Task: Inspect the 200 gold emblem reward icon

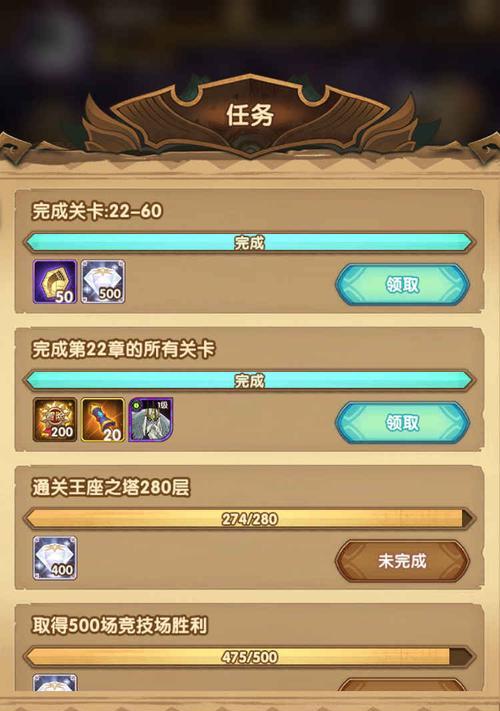Action: [x=55, y=420]
